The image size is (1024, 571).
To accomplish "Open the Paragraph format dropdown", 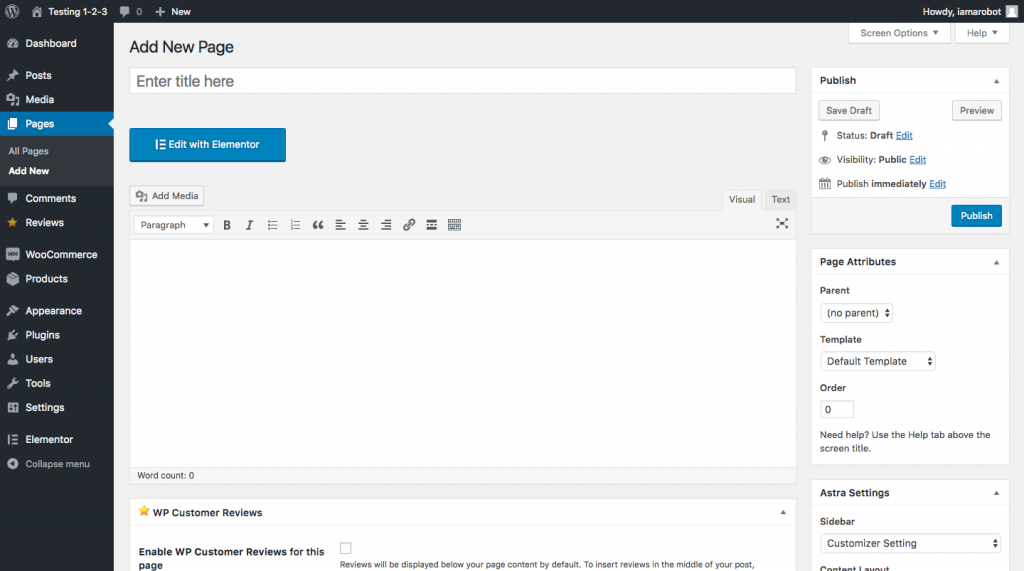I will [174, 225].
